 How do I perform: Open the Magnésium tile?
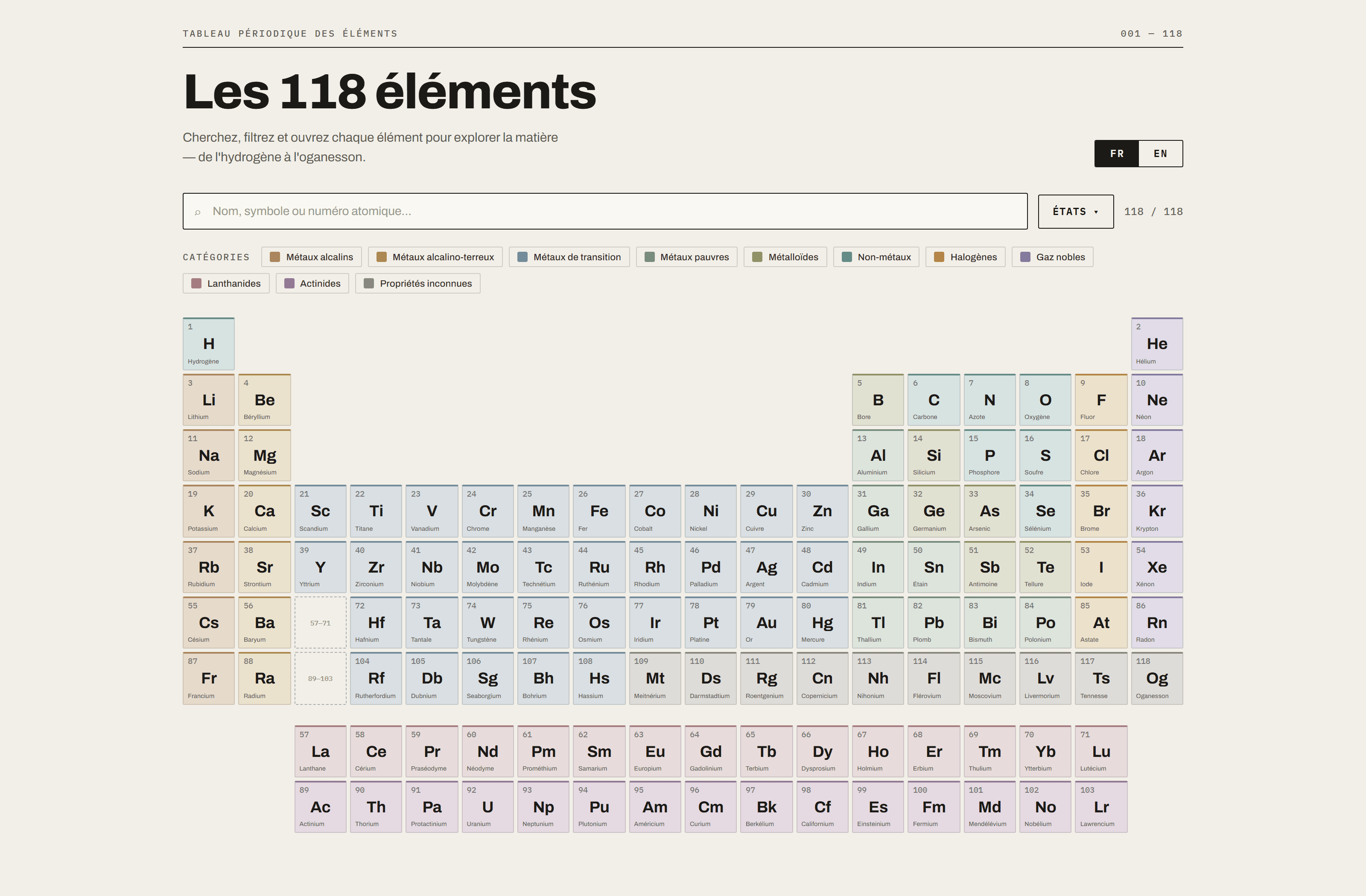[x=265, y=455]
